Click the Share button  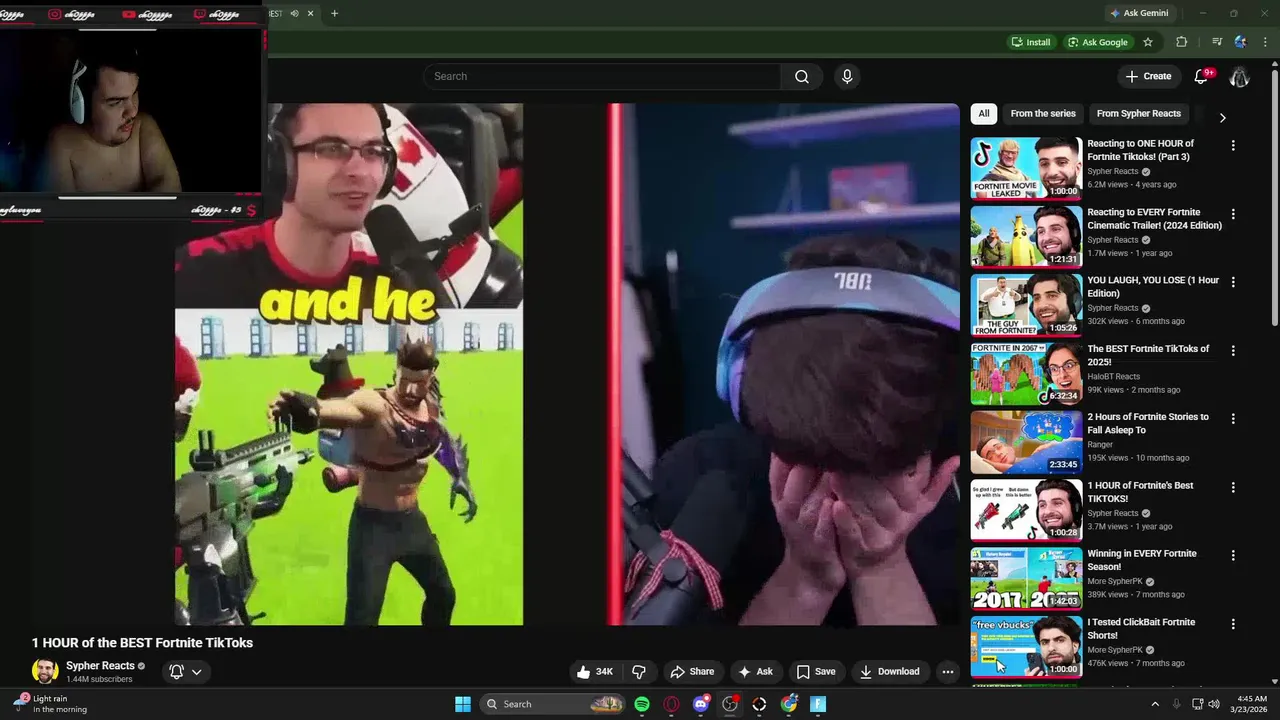692,672
